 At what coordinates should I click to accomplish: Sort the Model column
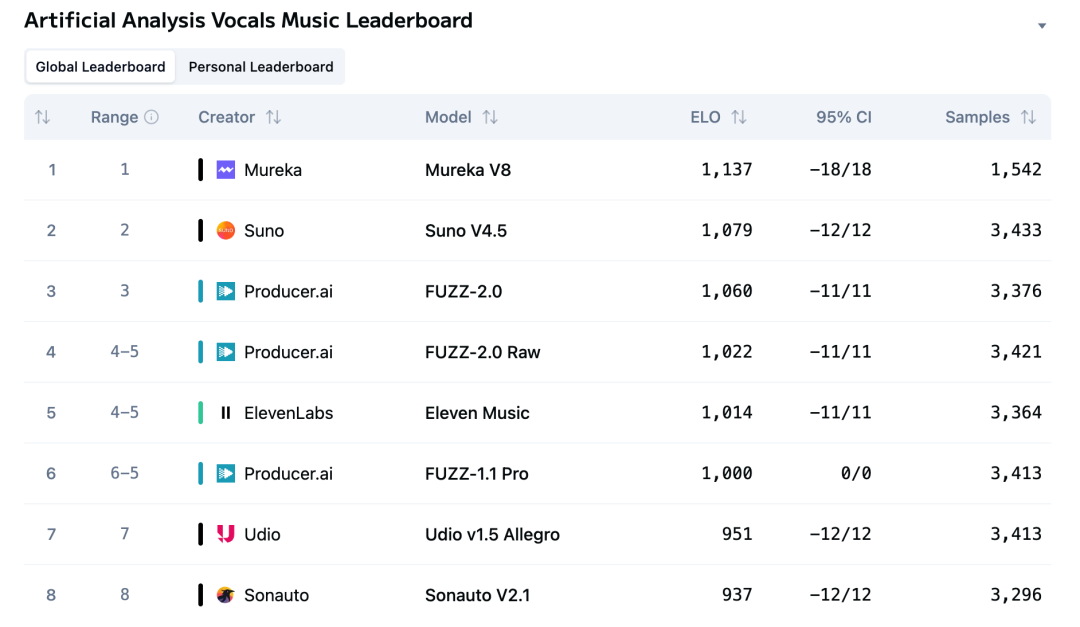[x=490, y=117]
